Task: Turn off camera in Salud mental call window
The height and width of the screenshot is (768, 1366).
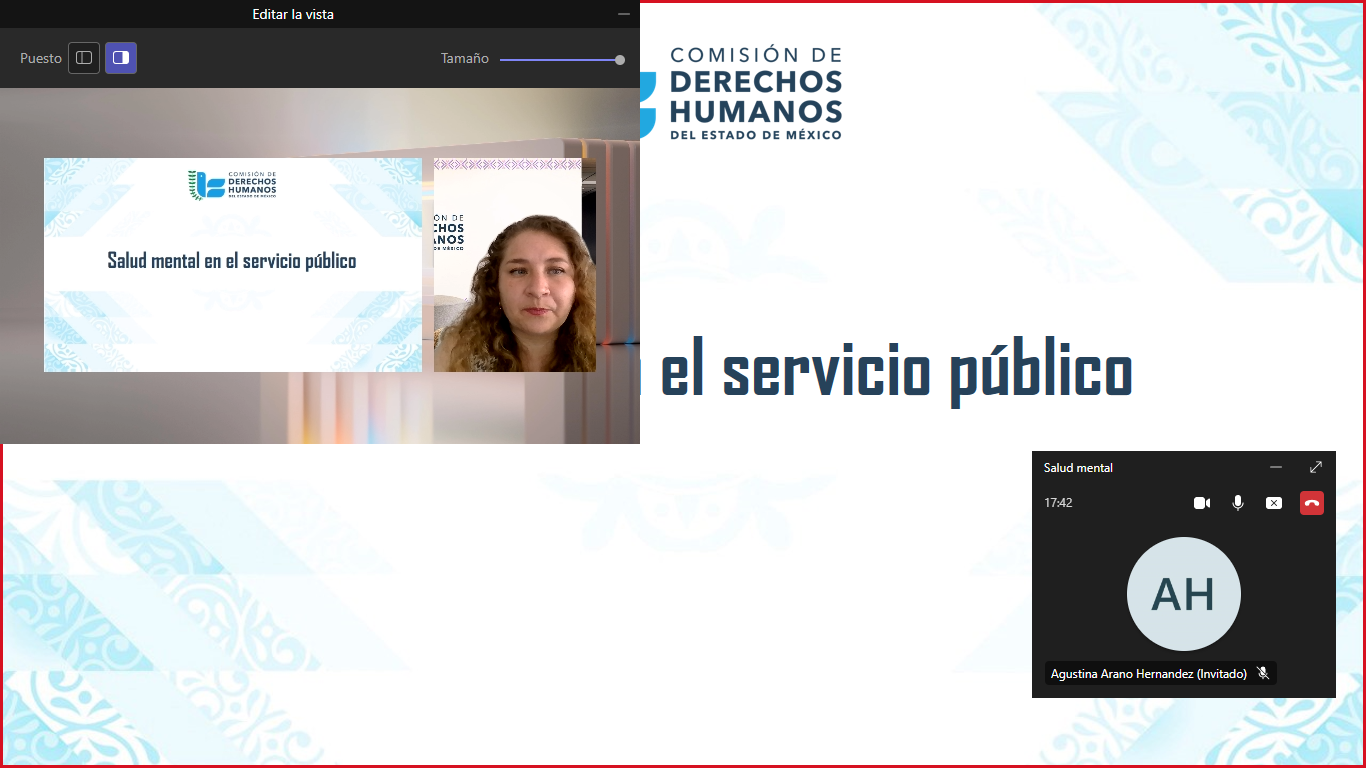Action: [1202, 503]
